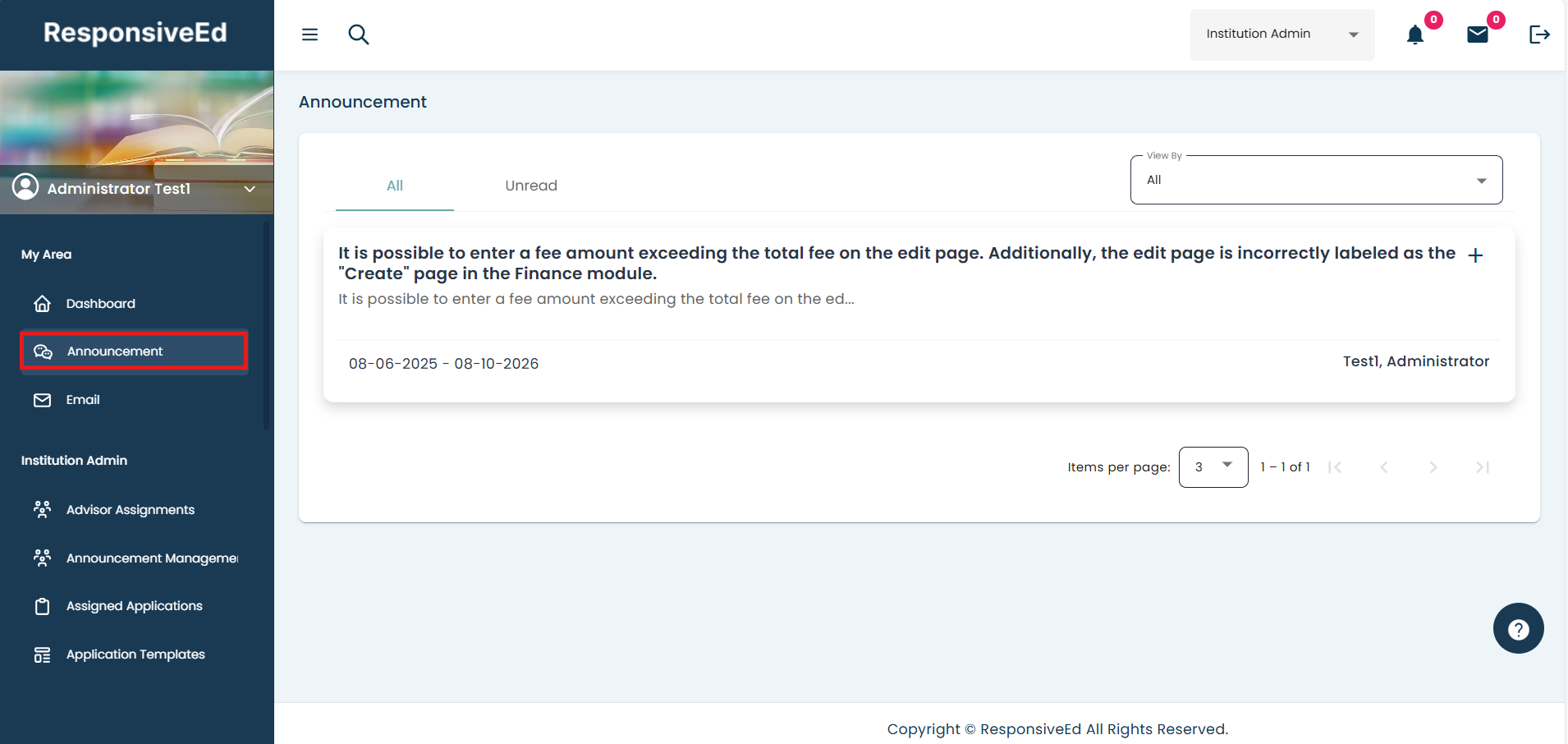Screen dimensions: 1568x744
Task: Go to Dashboard in sidebar
Action: click(100, 304)
